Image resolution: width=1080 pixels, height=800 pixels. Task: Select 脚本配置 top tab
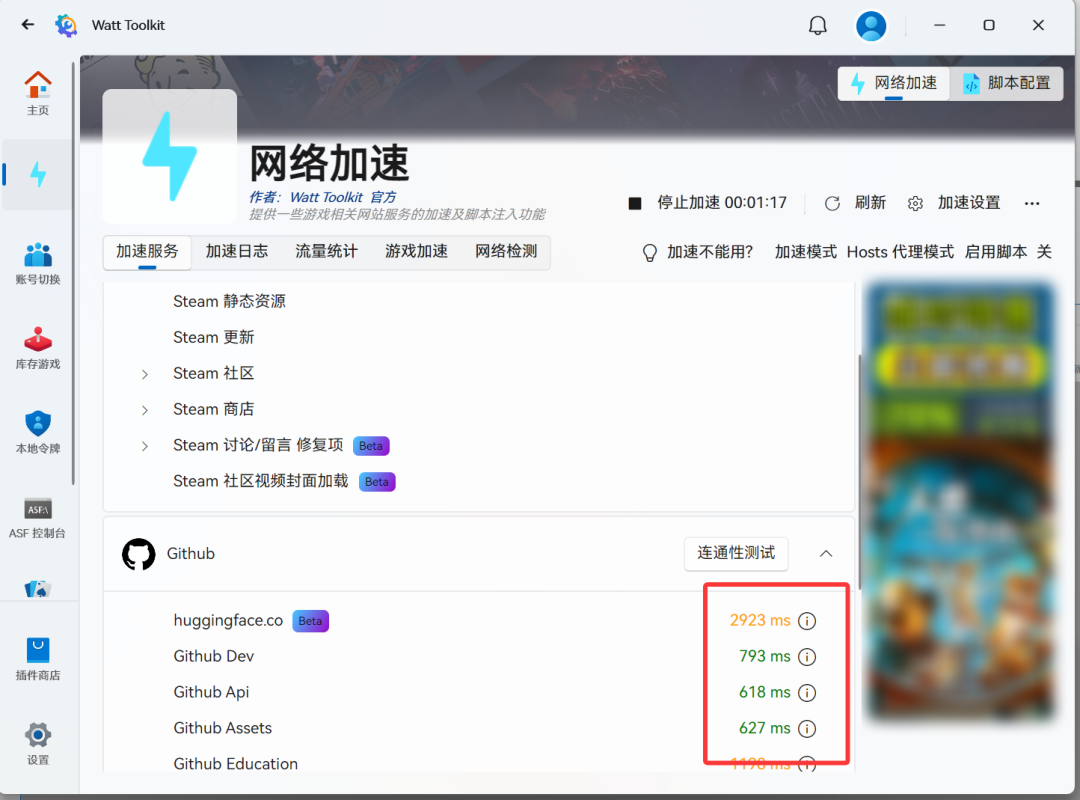pos(1006,83)
